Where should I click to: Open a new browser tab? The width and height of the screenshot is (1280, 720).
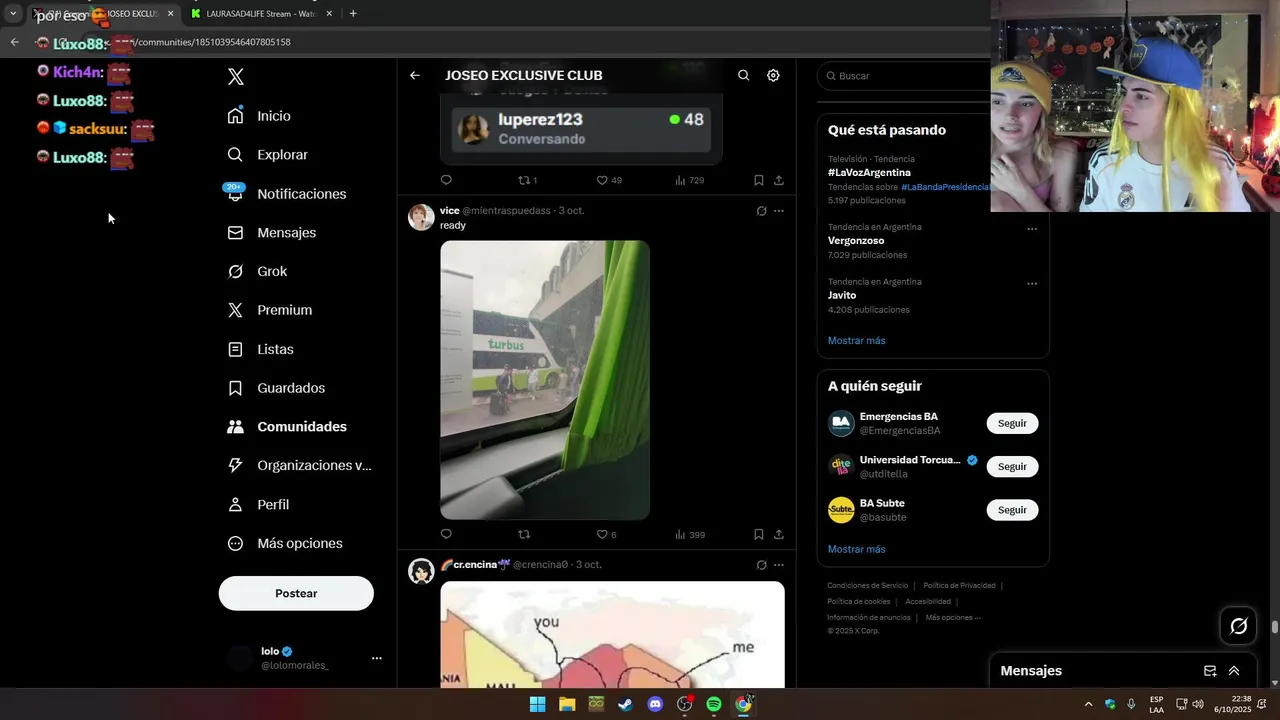pyautogui.click(x=353, y=14)
